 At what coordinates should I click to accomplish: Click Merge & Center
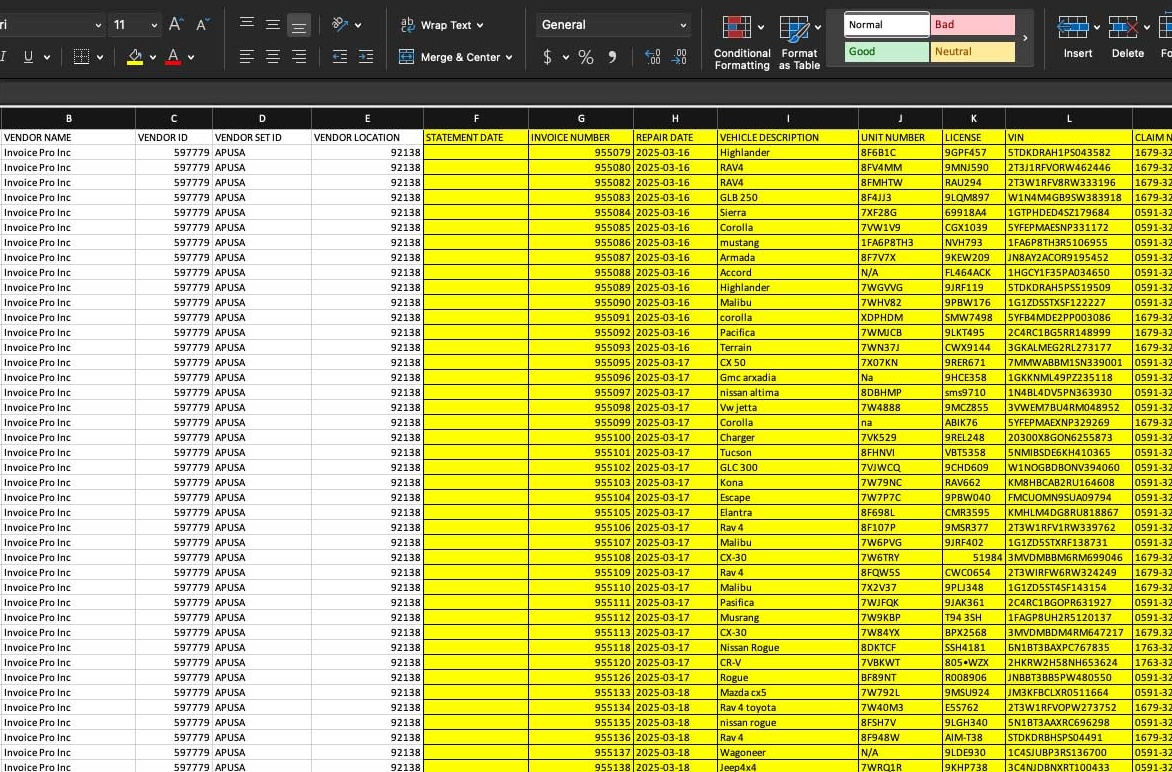449,57
